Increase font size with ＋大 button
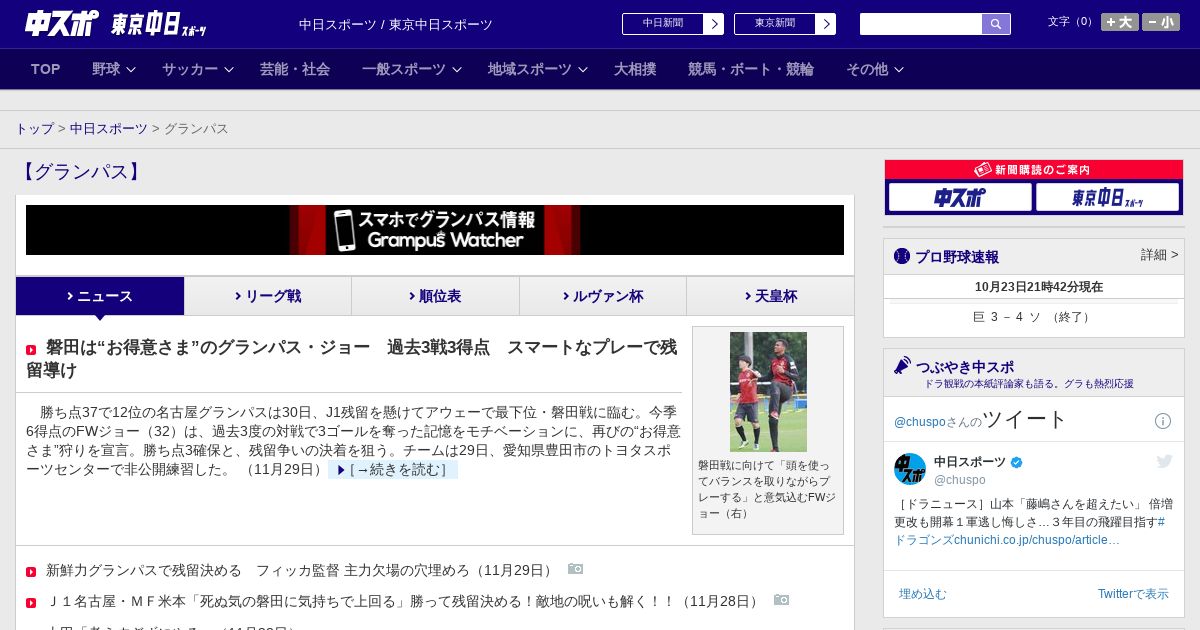This screenshot has height=630, width=1200. click(1120, 22)
